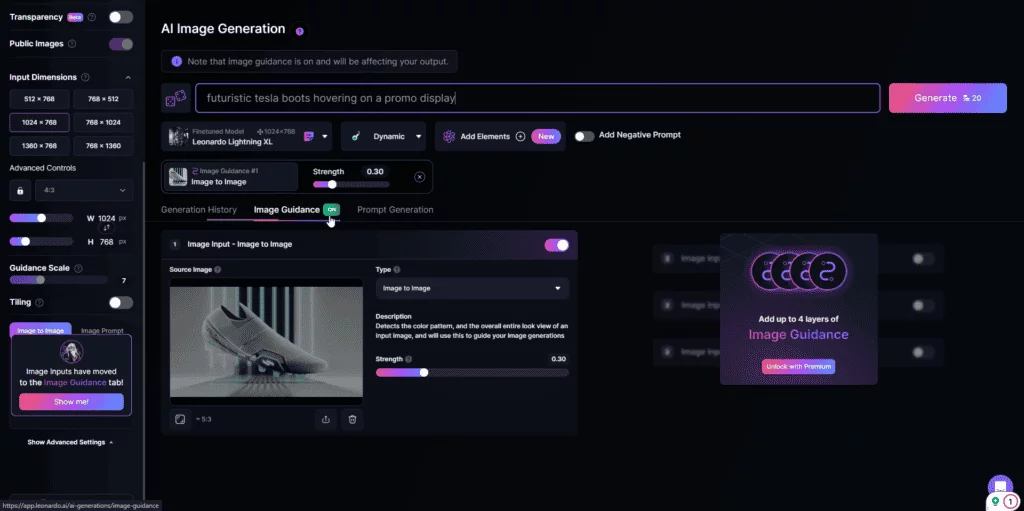Click the Input Dimensions help icon

click(x=86, y=77)
